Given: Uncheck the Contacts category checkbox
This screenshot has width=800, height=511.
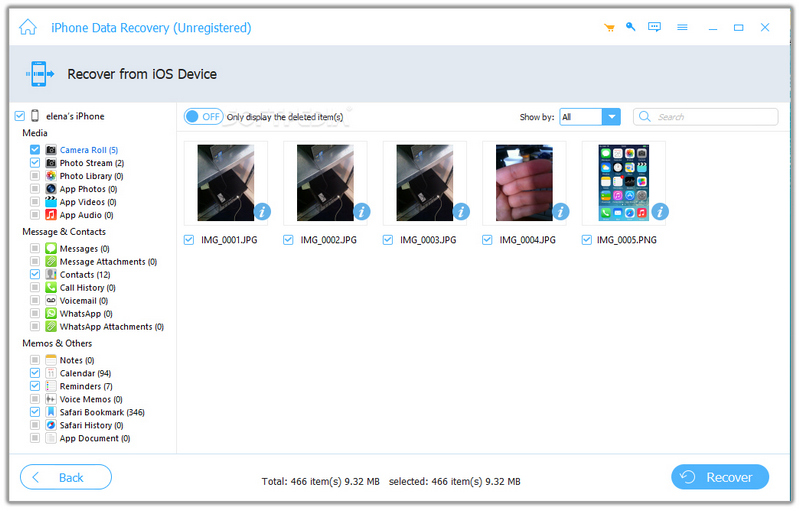Looking at the screenshot, I should pos(35,274).
